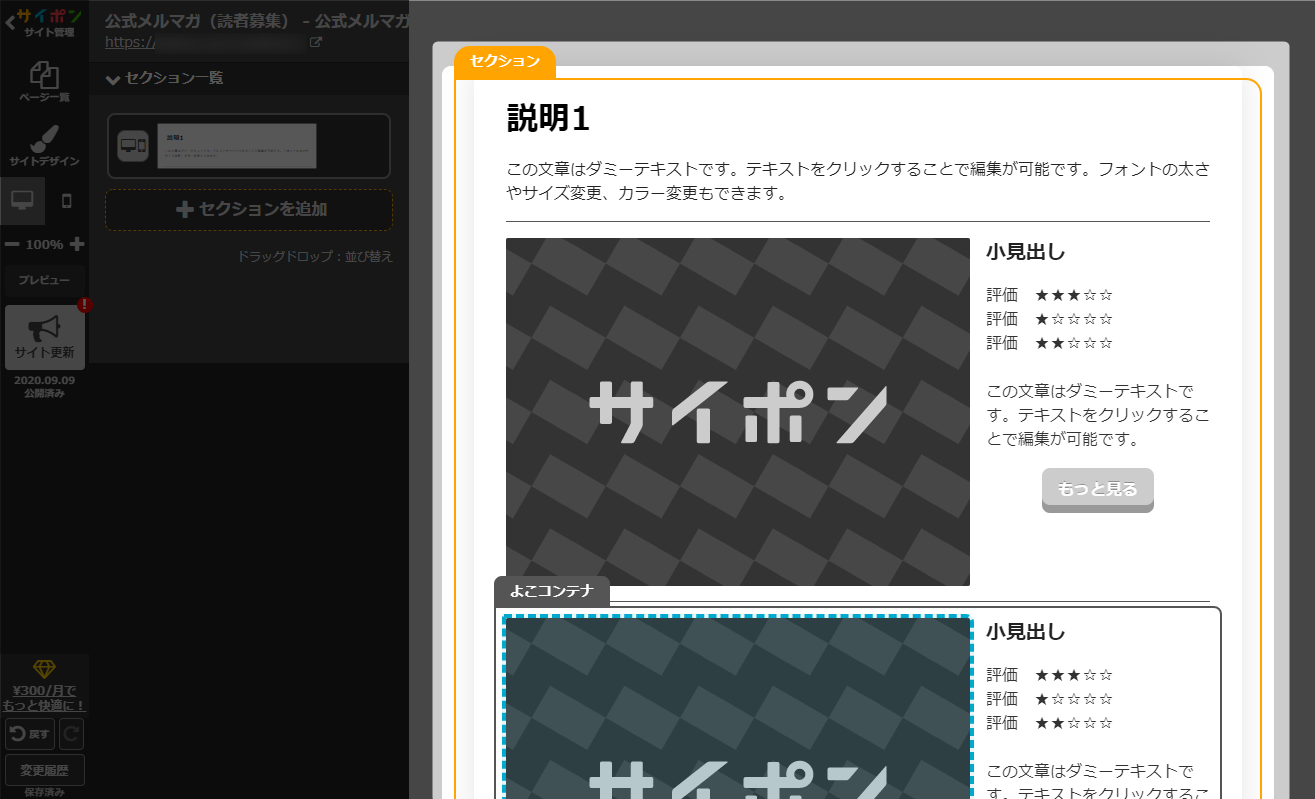Click the 公式メルマガ page title
Image resolution: width=1315 pixels, height=799 pixels.
pos(256,20)
